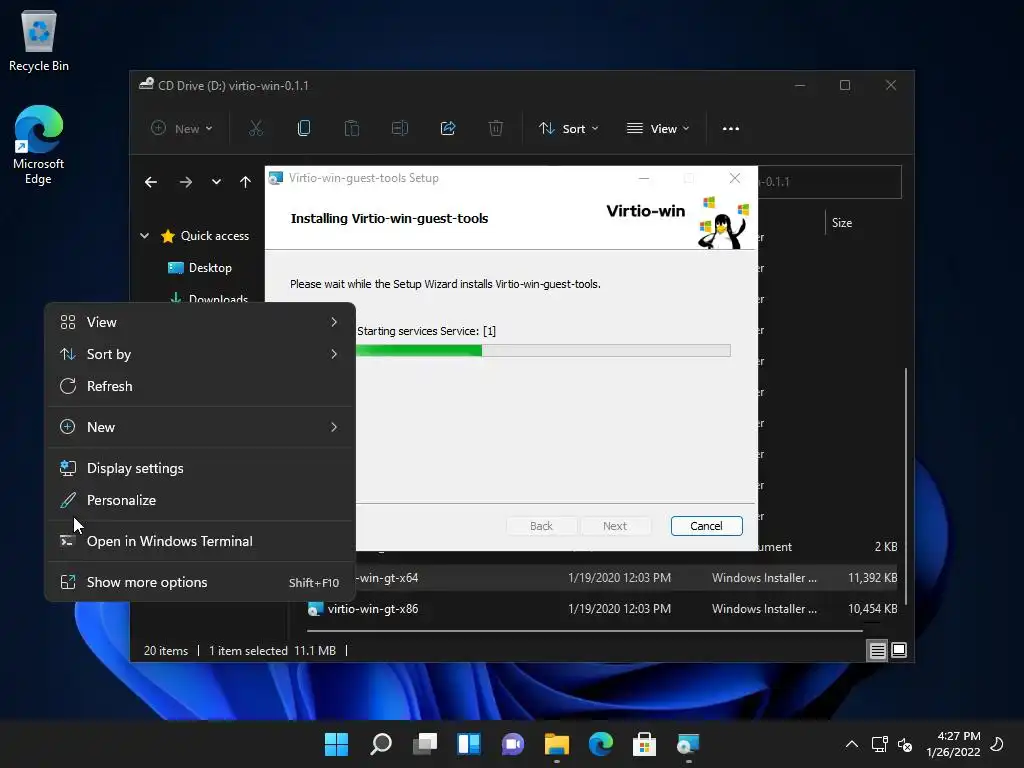Open Display settings from context menu
Image resolution: width=1024 pixels, height=768 pixels.
pyautogui.click(x=200, y=468)
